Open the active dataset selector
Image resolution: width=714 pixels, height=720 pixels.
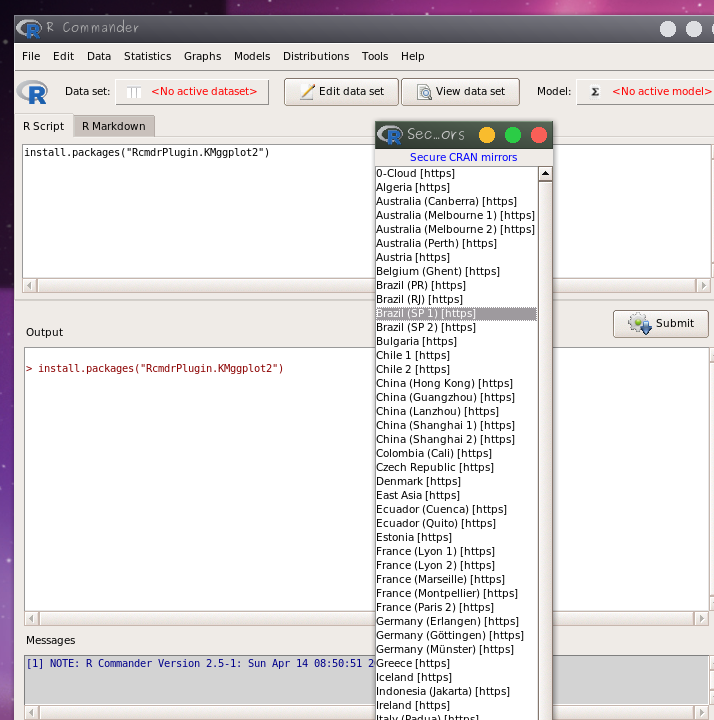pyautogui.click(x=192, y=92)
